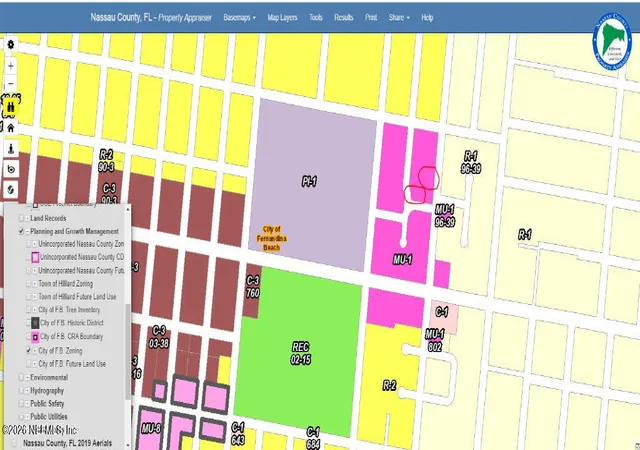
Task: Click the Nassau County Property Appraiser logo
Action: tap(611, 41)
